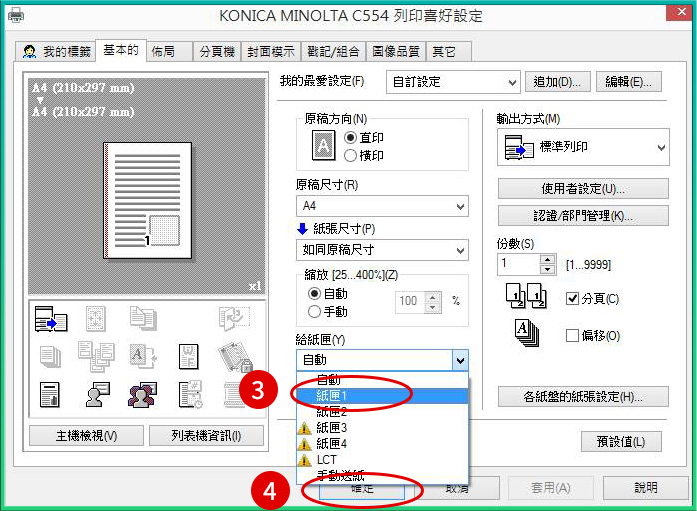
Task: Increase copies with up spinner arrow
Action: tap(548, 259)
